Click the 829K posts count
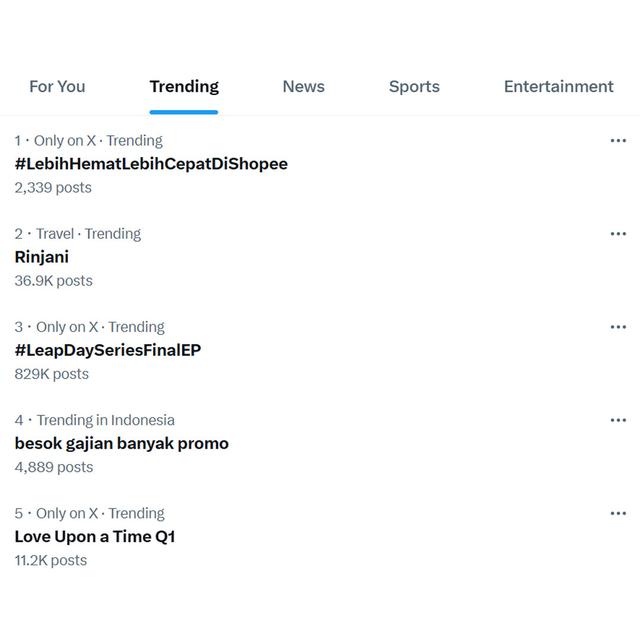The height and width of the screenshot is (640, 640). coord(51,374)
